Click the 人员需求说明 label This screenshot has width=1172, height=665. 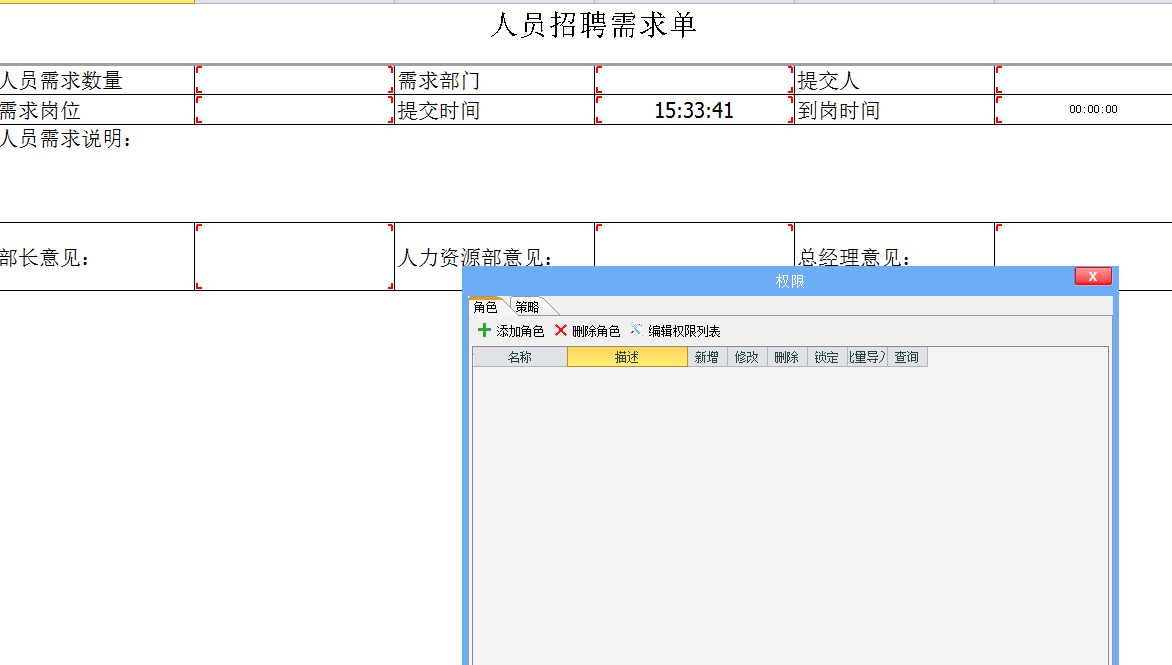click(66, 138)
